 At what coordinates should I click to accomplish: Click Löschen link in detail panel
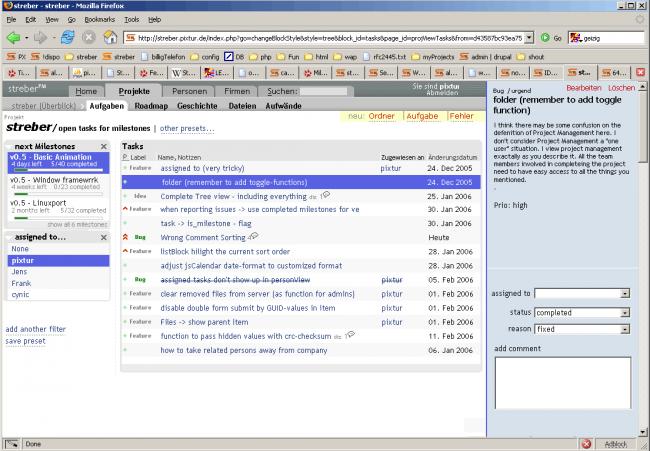(621, 88)
